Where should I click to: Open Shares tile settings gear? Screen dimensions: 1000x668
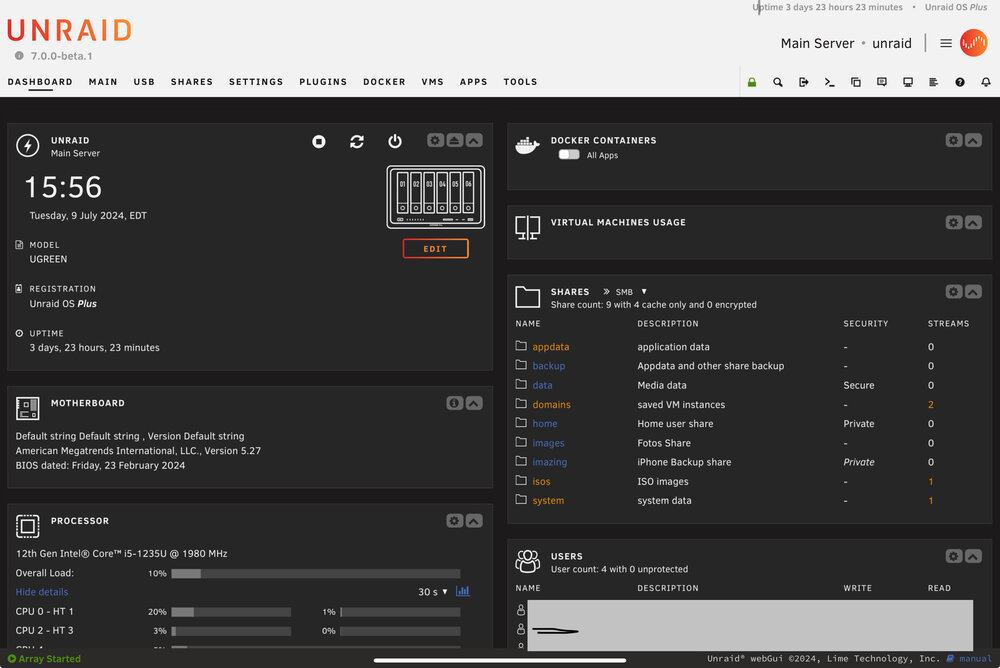click(954, 292)
